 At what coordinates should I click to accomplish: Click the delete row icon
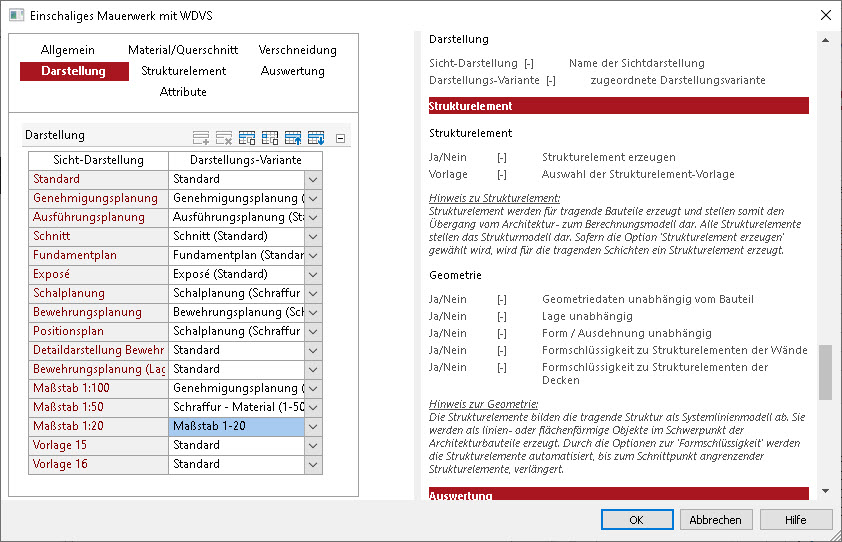point(224,138)
